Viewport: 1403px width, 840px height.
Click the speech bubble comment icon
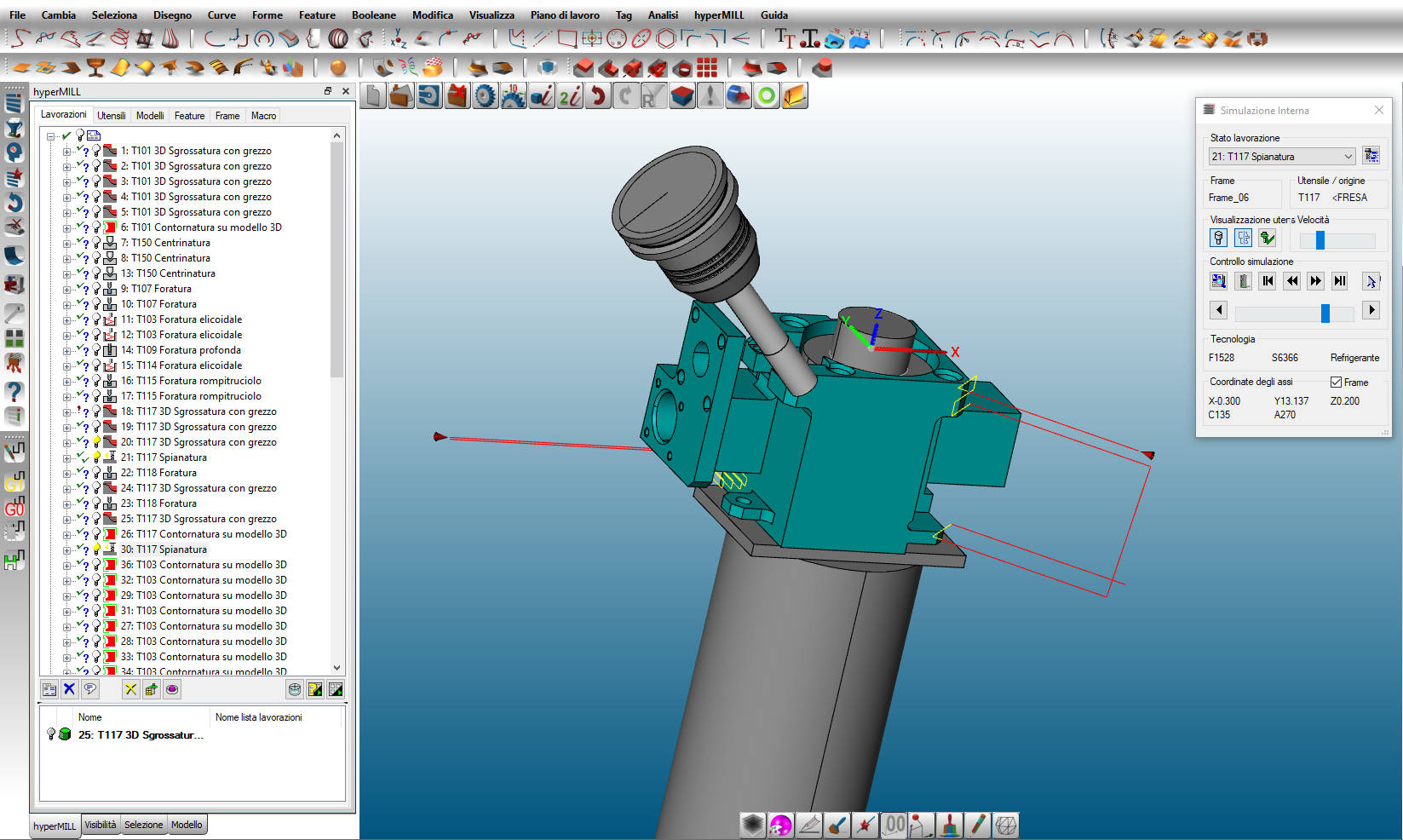click(90, 689)
